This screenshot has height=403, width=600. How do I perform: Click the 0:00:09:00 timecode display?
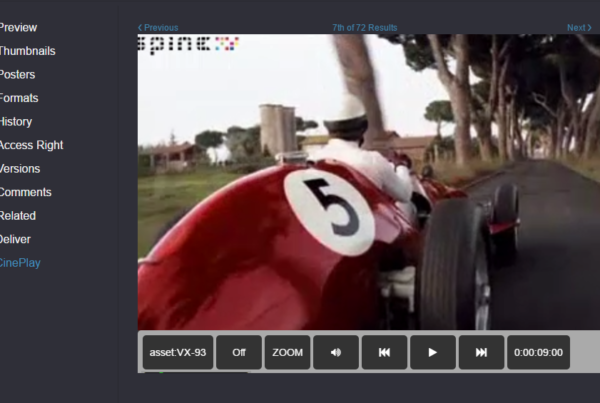click(x=539, y=352)
